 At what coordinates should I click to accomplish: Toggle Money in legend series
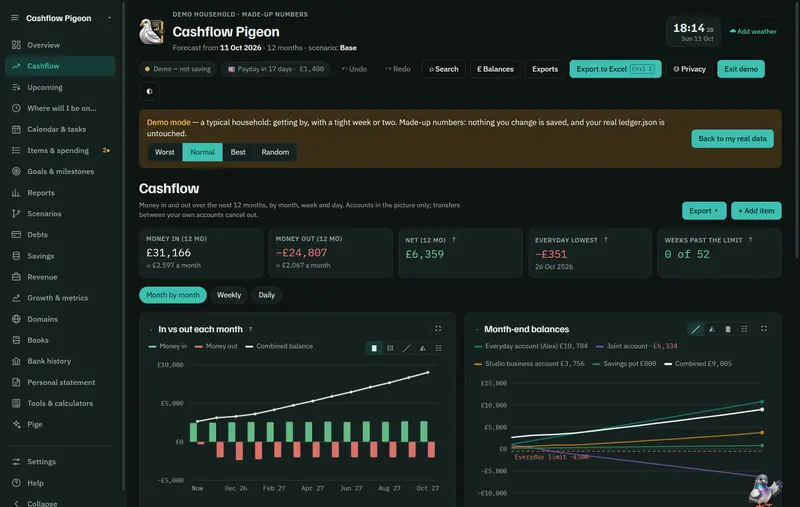167,346
